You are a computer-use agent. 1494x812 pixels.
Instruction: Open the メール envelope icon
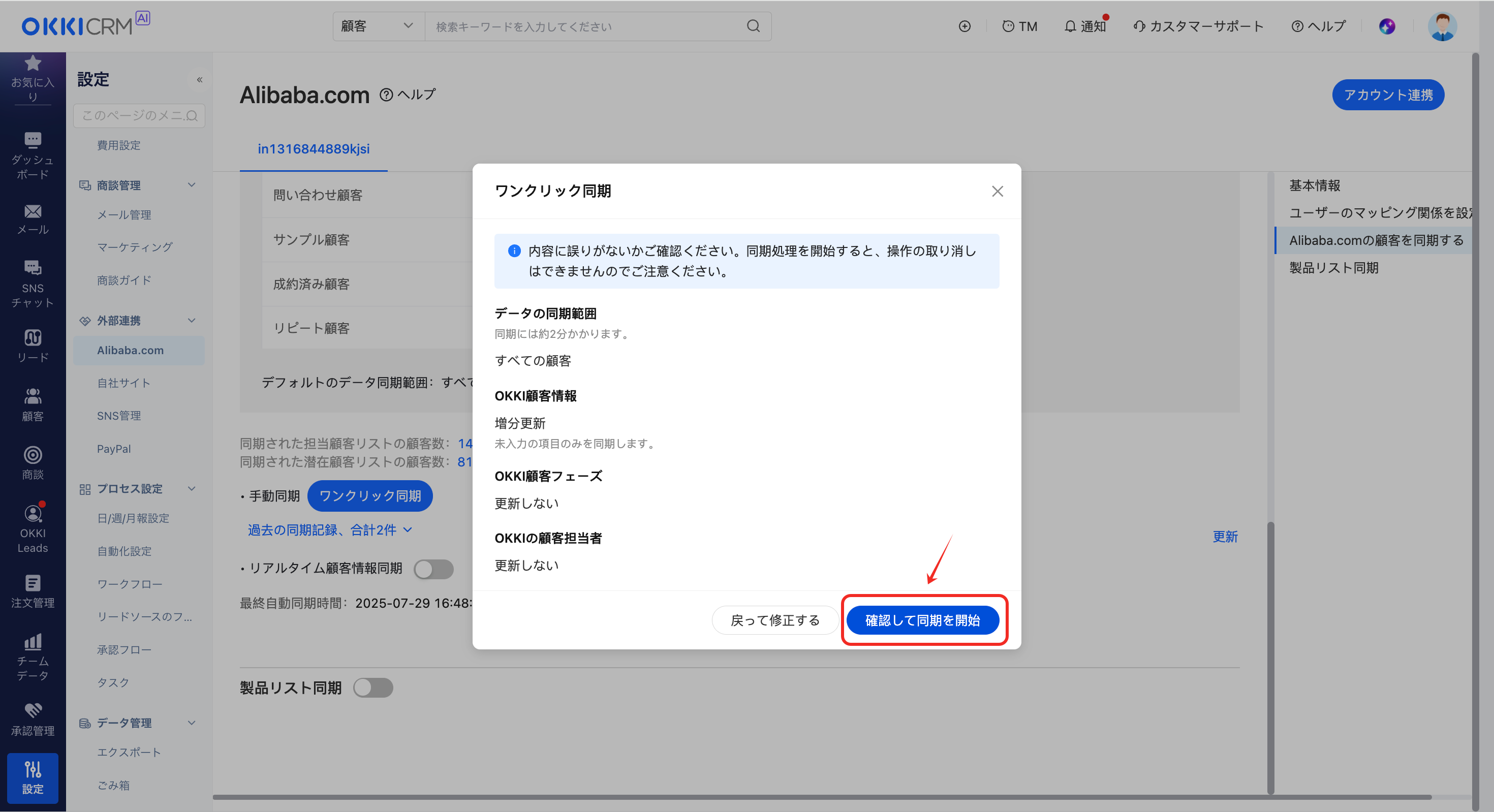[33, 211]
